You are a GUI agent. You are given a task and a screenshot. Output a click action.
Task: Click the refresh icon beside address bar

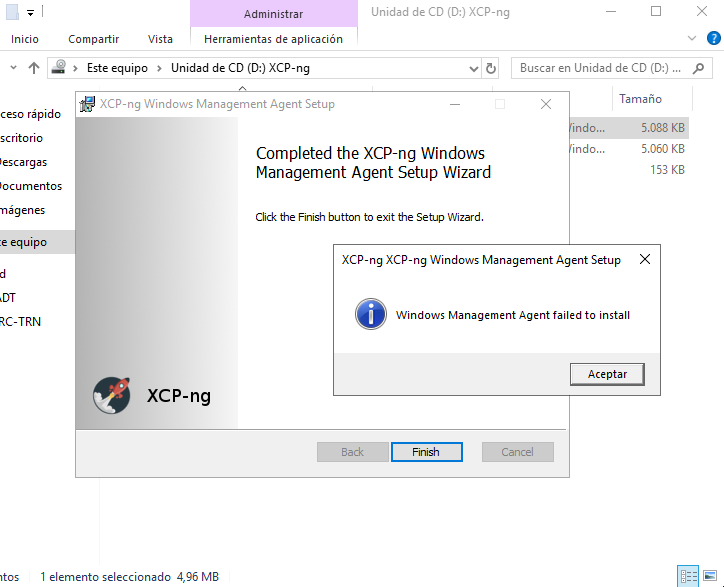(x=490, y=68)
